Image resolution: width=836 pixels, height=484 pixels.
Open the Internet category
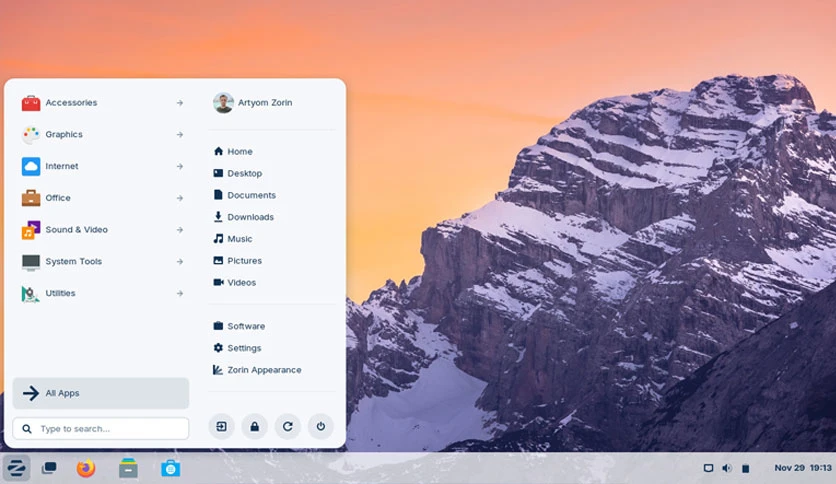[x=101, y=166]
